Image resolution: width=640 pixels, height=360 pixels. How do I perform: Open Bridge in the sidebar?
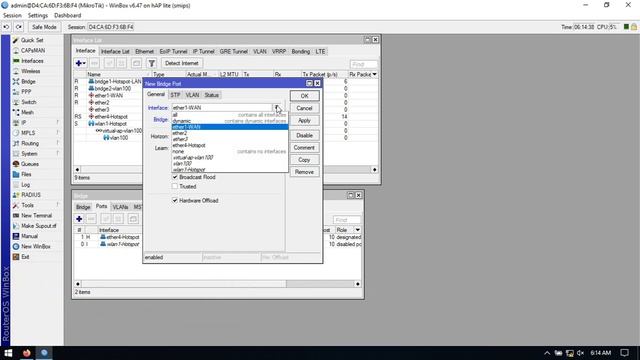28,81
